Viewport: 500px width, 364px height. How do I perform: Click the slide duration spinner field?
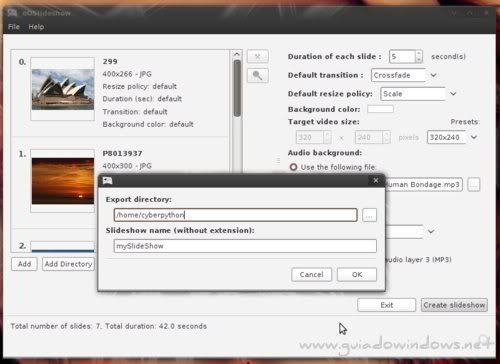[x=403, y=56]
